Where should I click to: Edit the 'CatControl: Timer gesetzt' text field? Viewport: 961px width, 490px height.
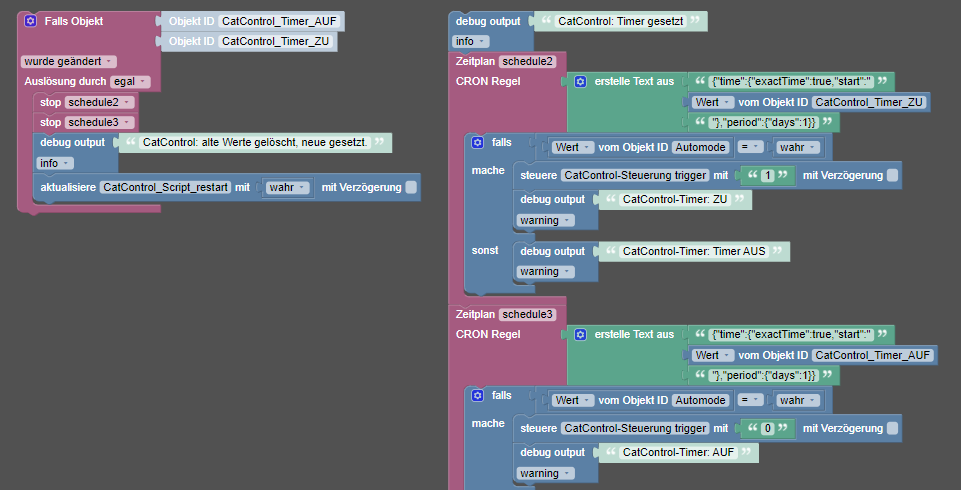(x=621, y=21)
